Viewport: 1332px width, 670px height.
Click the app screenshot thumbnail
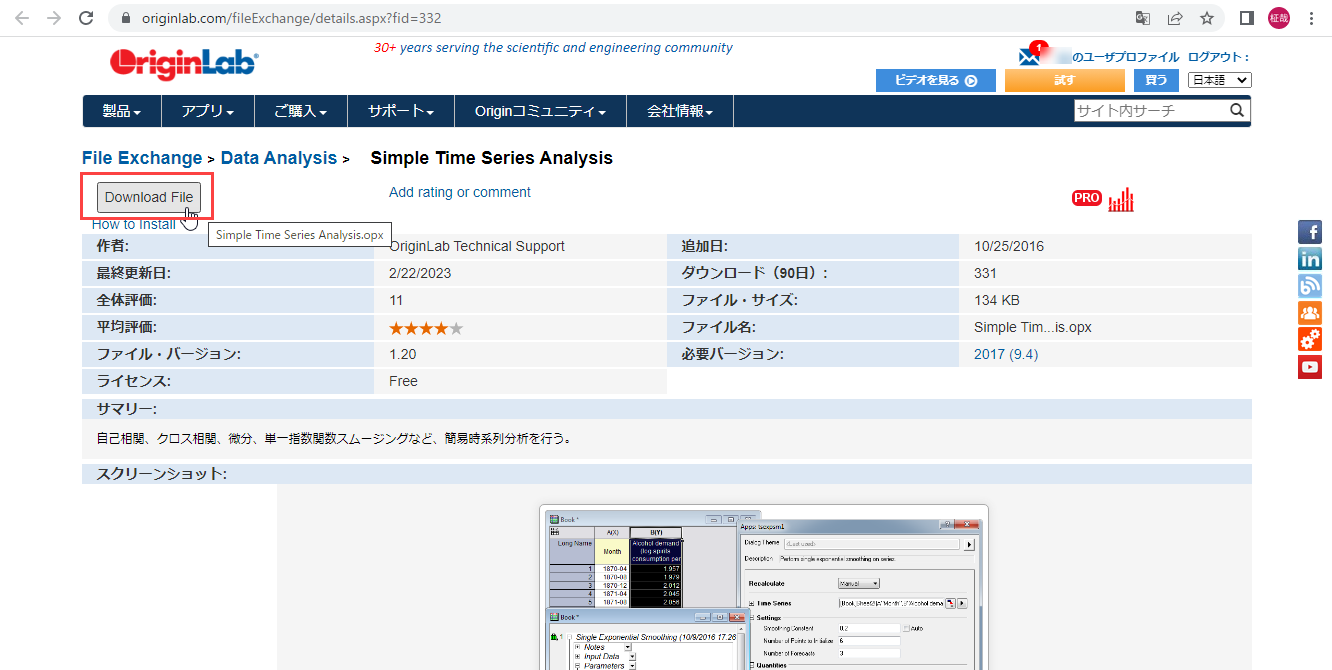pyautogui.click(x=764, y=587)
